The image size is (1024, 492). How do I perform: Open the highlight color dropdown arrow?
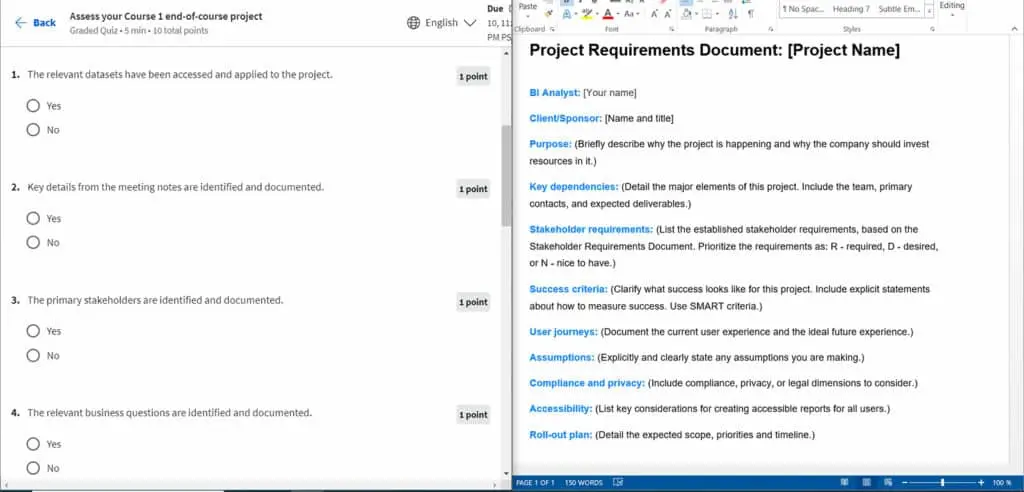tap(597, 14)
